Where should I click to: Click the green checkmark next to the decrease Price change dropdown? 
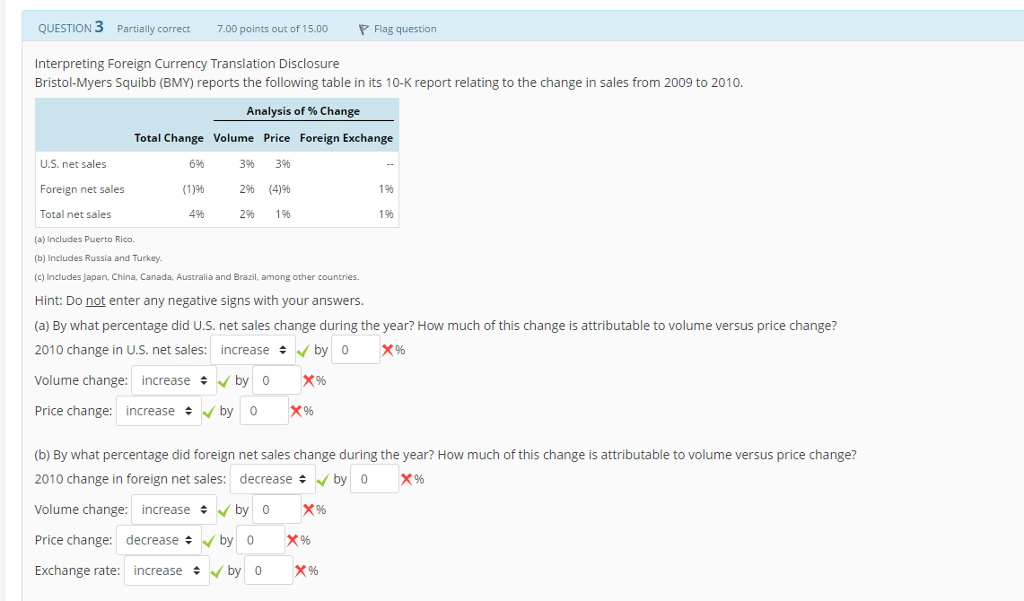[210, 539]
